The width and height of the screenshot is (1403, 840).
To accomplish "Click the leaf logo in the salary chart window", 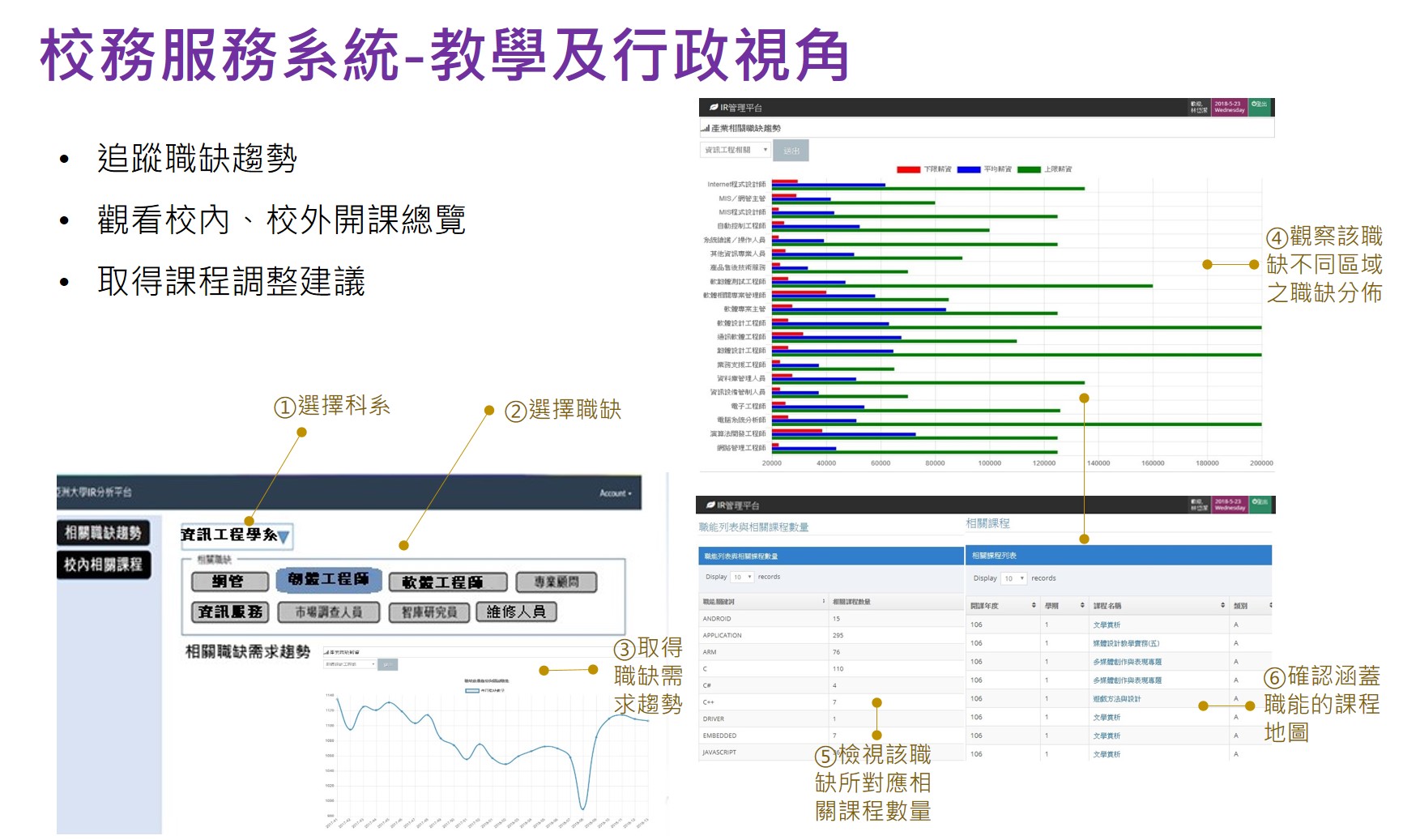I will pos(714,107).
